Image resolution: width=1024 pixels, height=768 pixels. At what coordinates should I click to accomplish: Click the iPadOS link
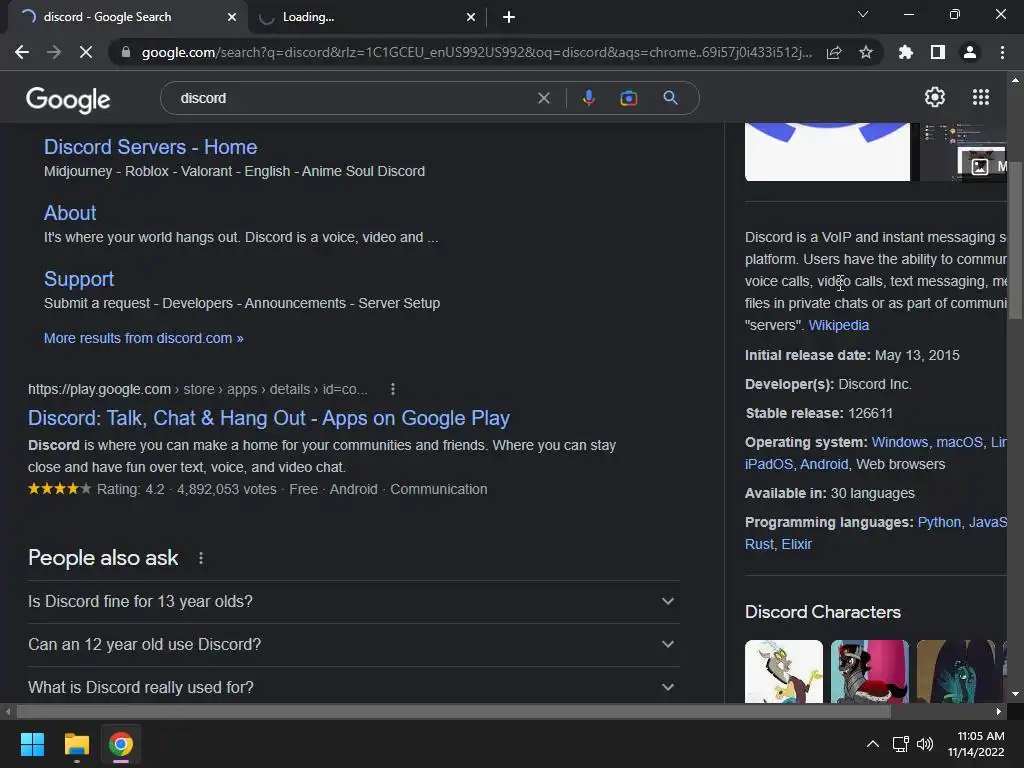click(769, 464)
